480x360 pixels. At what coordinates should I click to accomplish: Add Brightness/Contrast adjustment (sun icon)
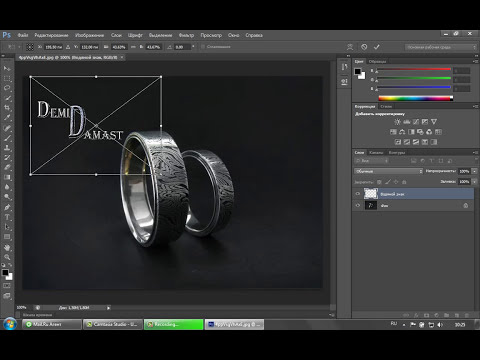click(x=397, y=122)
